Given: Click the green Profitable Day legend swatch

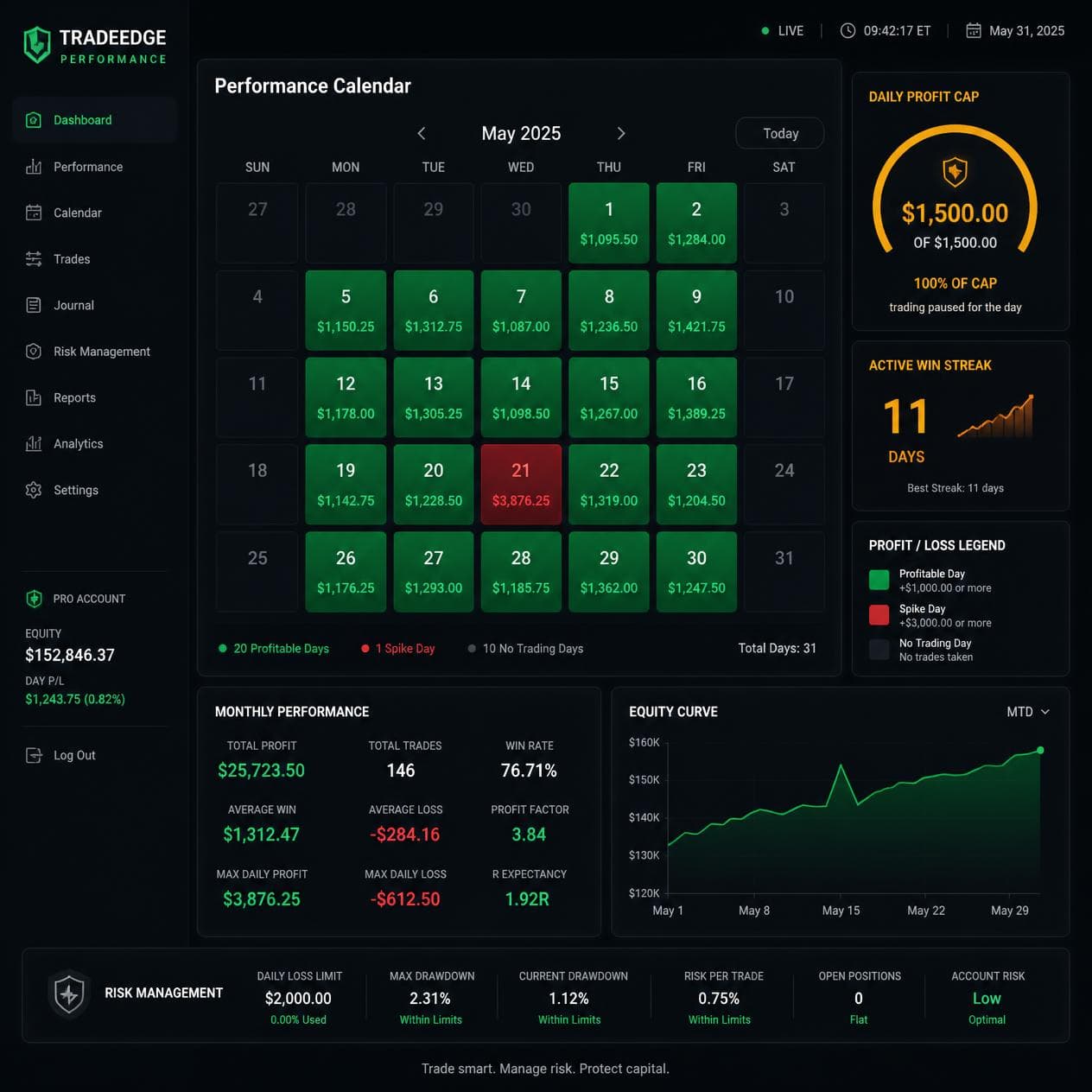Looking at the screenshot, I should (879, 580).
